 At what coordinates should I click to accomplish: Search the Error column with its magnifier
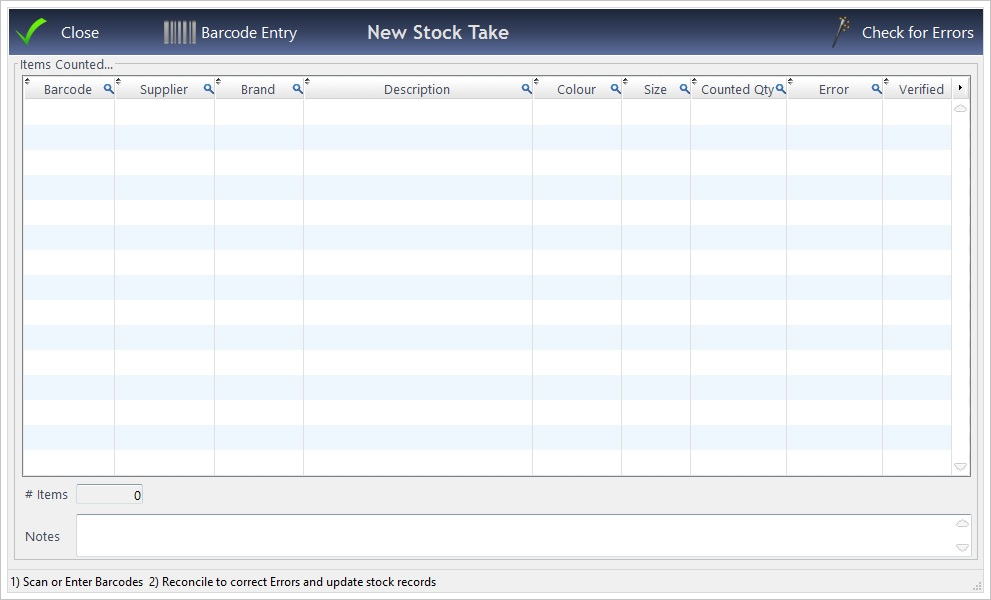coord(876,89)
